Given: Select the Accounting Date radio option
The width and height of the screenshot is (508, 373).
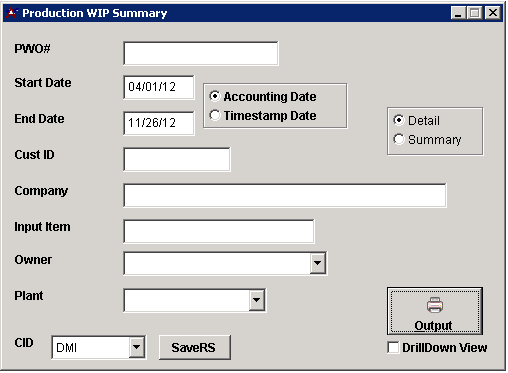Looking at the screenshot, I should (215, 96).
